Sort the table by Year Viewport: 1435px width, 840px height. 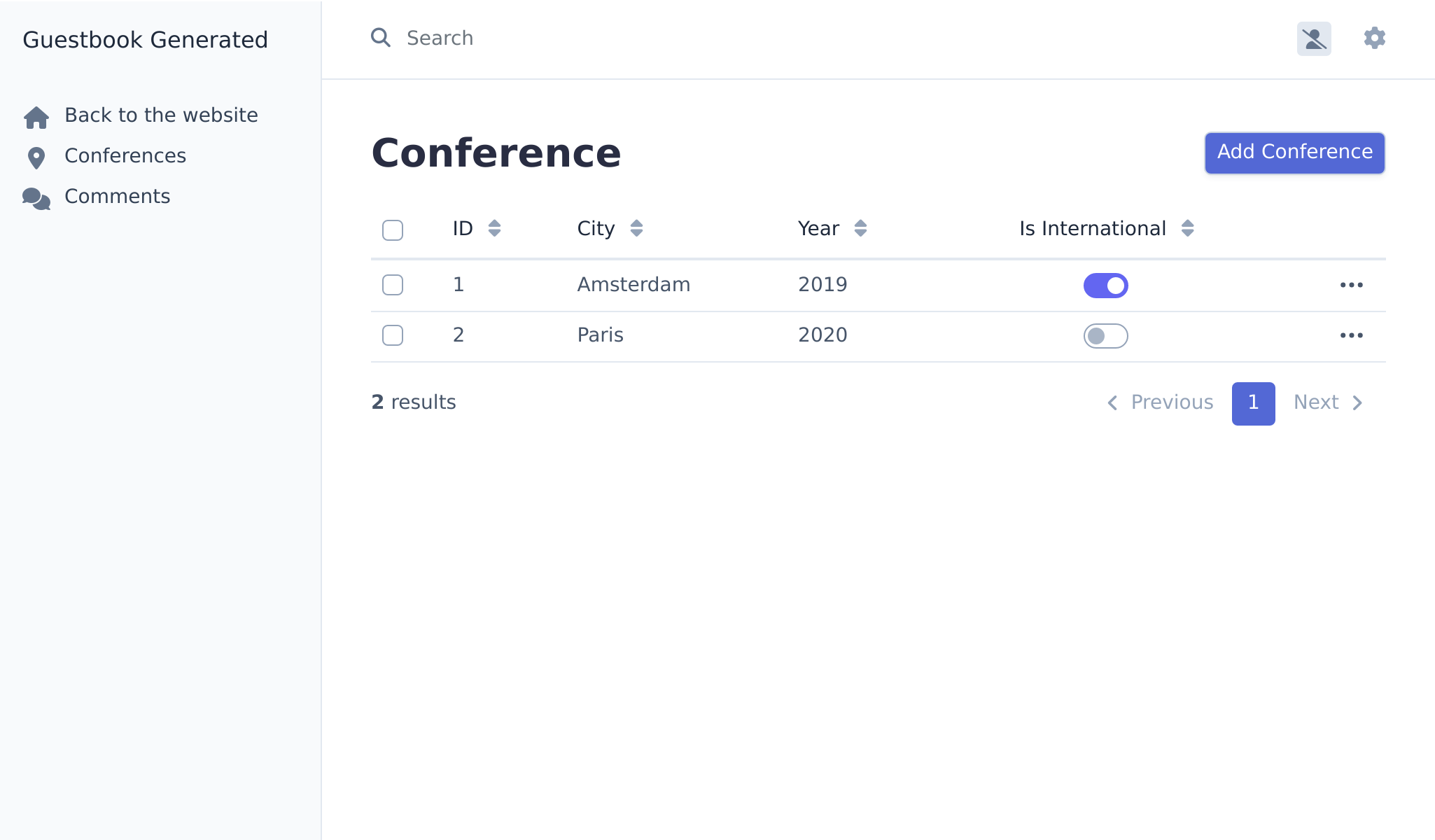click(860, 228)
